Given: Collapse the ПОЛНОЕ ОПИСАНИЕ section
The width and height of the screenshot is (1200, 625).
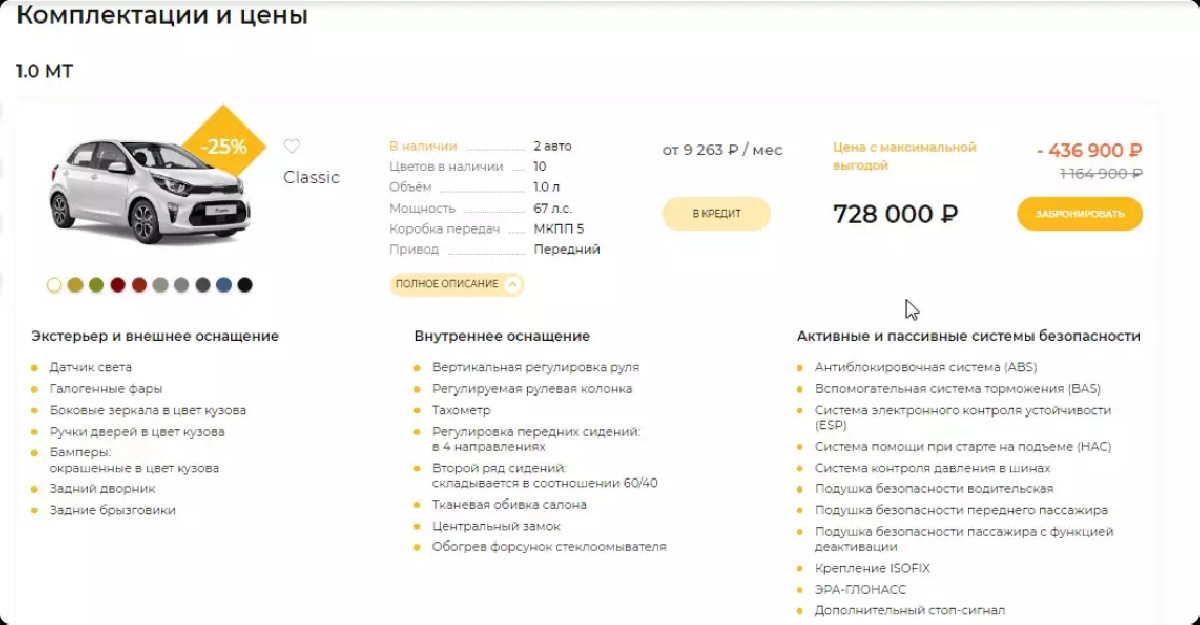Looking at the screenshot, I should [x=456, y=284].
